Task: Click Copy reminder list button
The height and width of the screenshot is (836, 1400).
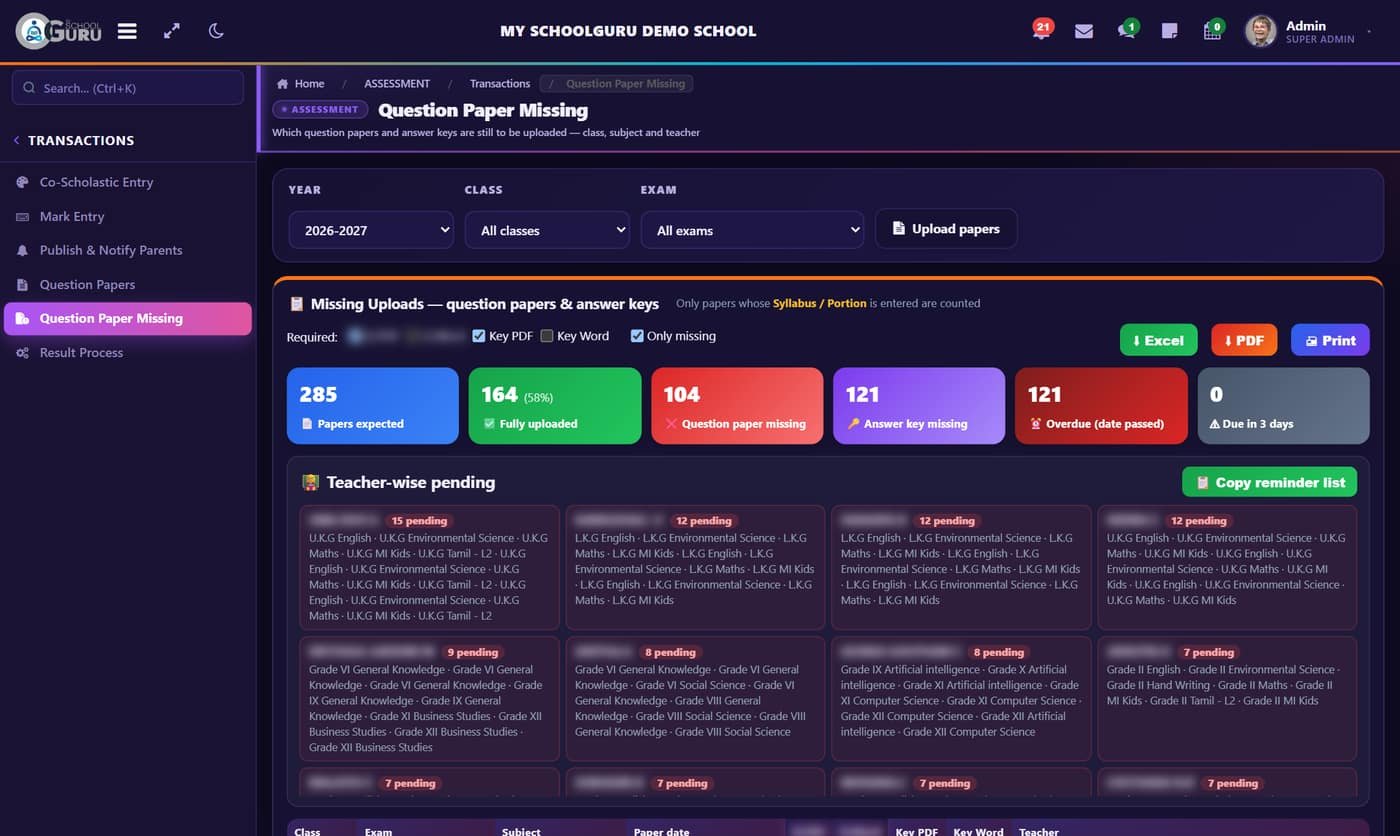Action: tap(1269, 482)
